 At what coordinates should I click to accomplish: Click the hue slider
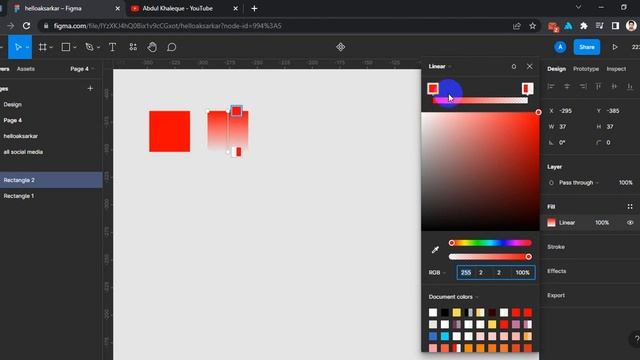(490, 243)
